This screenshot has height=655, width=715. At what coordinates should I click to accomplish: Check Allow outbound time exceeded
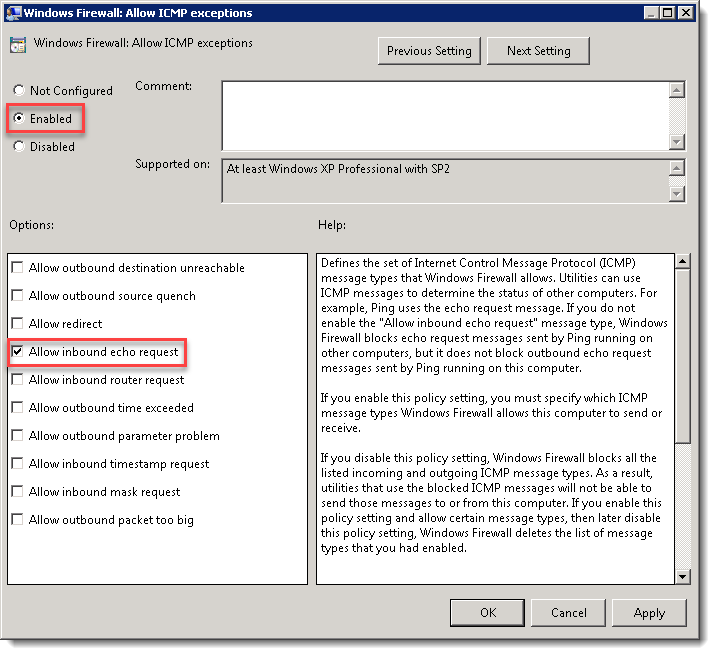17,408
